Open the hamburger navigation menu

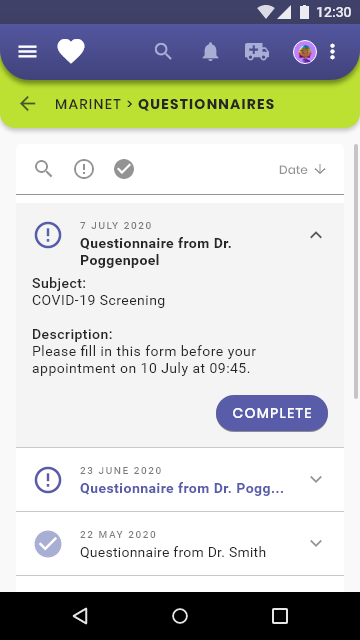point(27,52)
